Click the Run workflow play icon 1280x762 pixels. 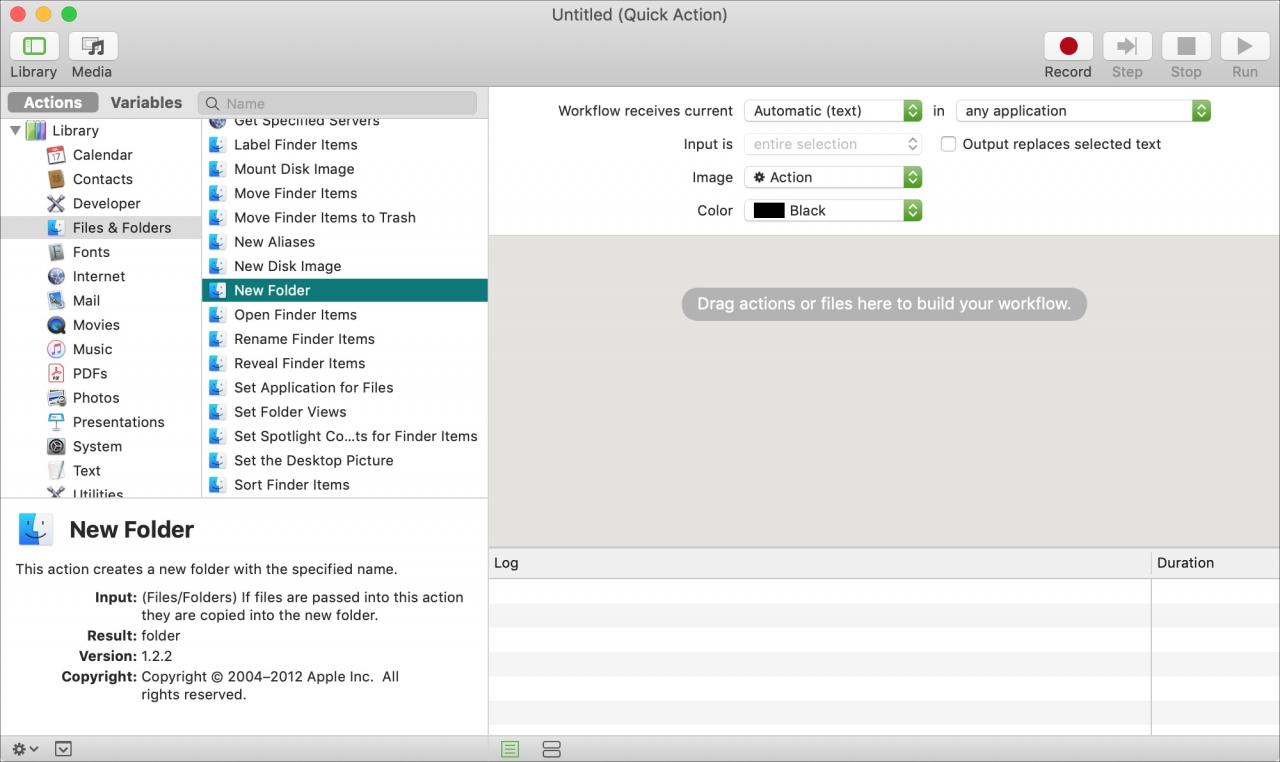pos(1245,46)
